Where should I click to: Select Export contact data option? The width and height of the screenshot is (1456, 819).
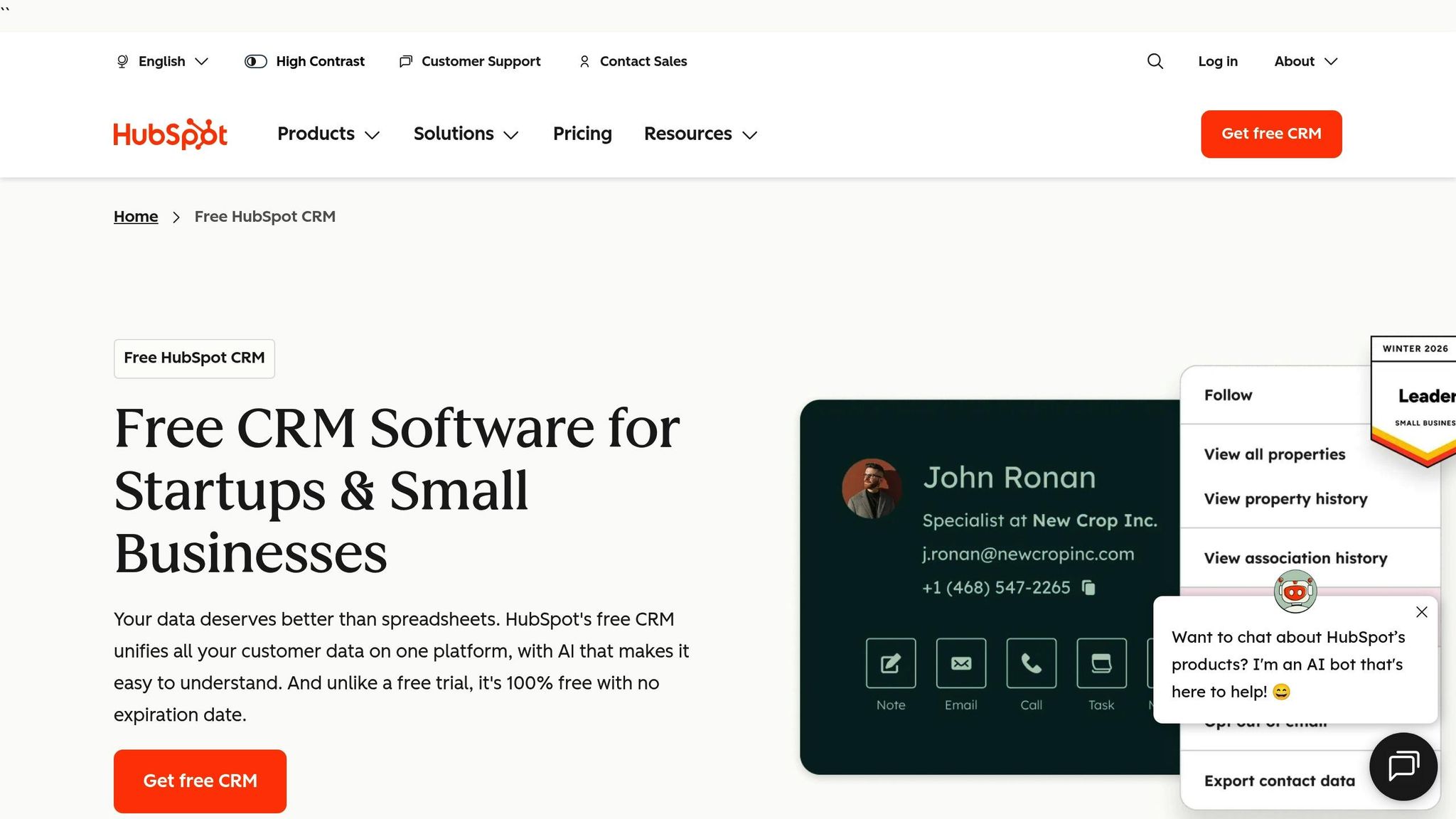[1279, 781]
